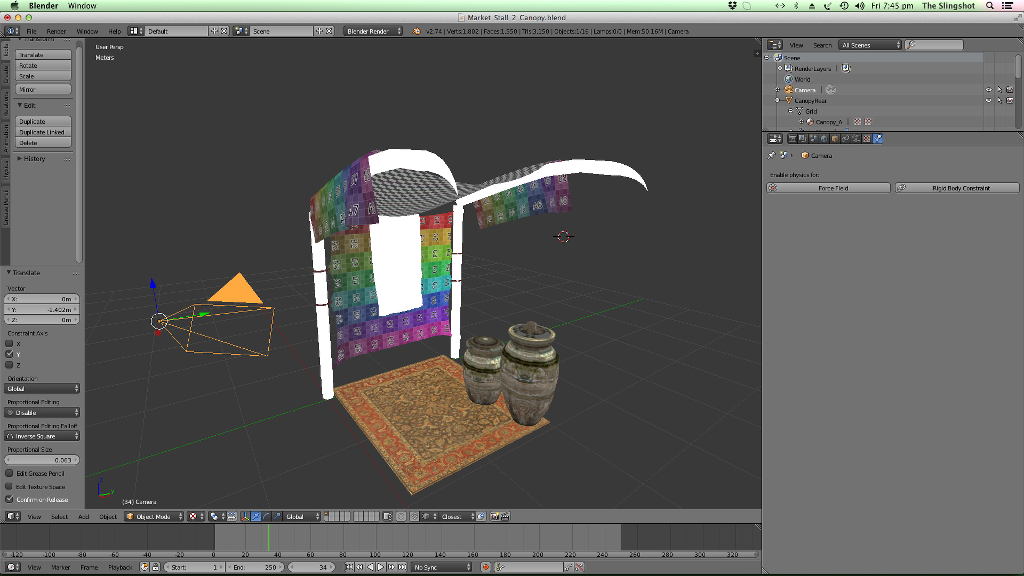Click the play animation button in timeline
The width and height of the screenshot is (1024, 576).
[x=381, y=567]
